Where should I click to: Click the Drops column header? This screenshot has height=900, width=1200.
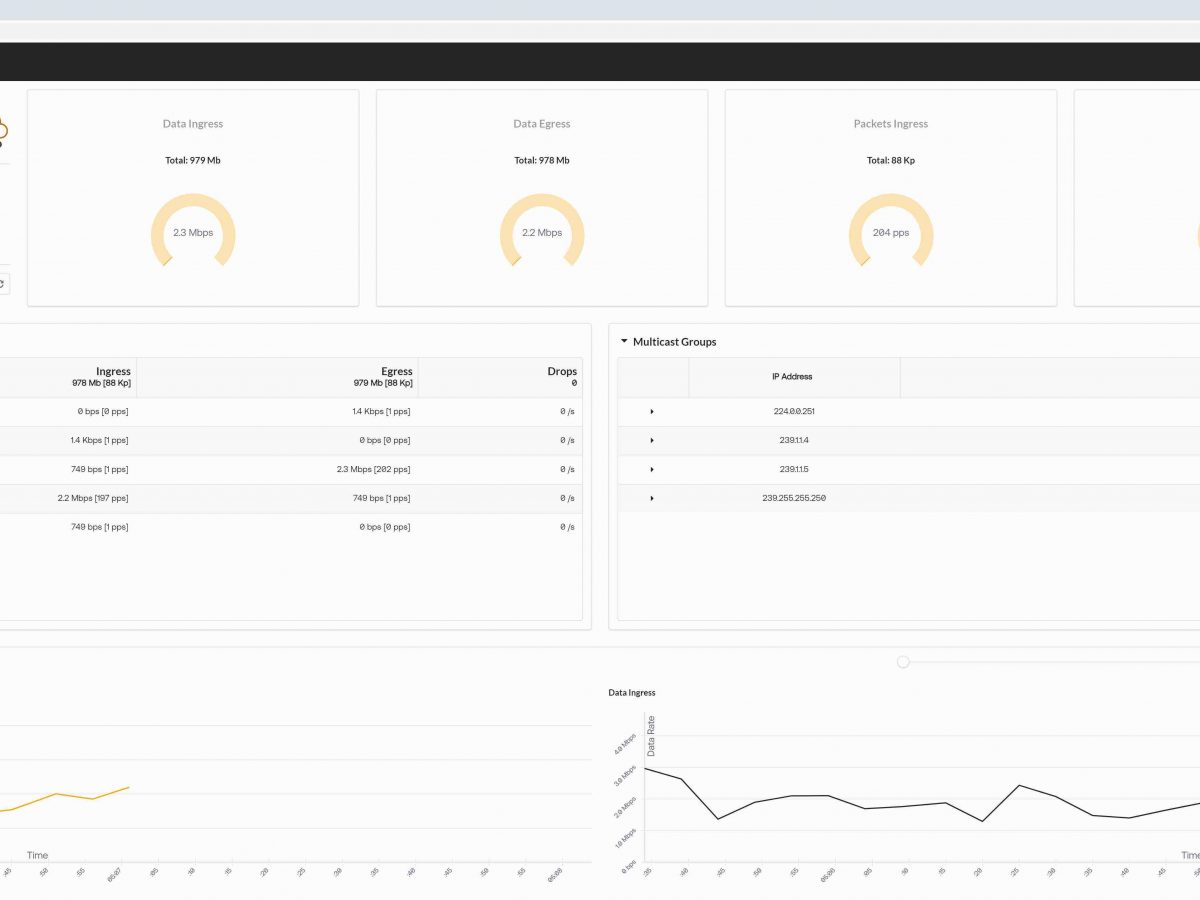click(x=562, y=371)
